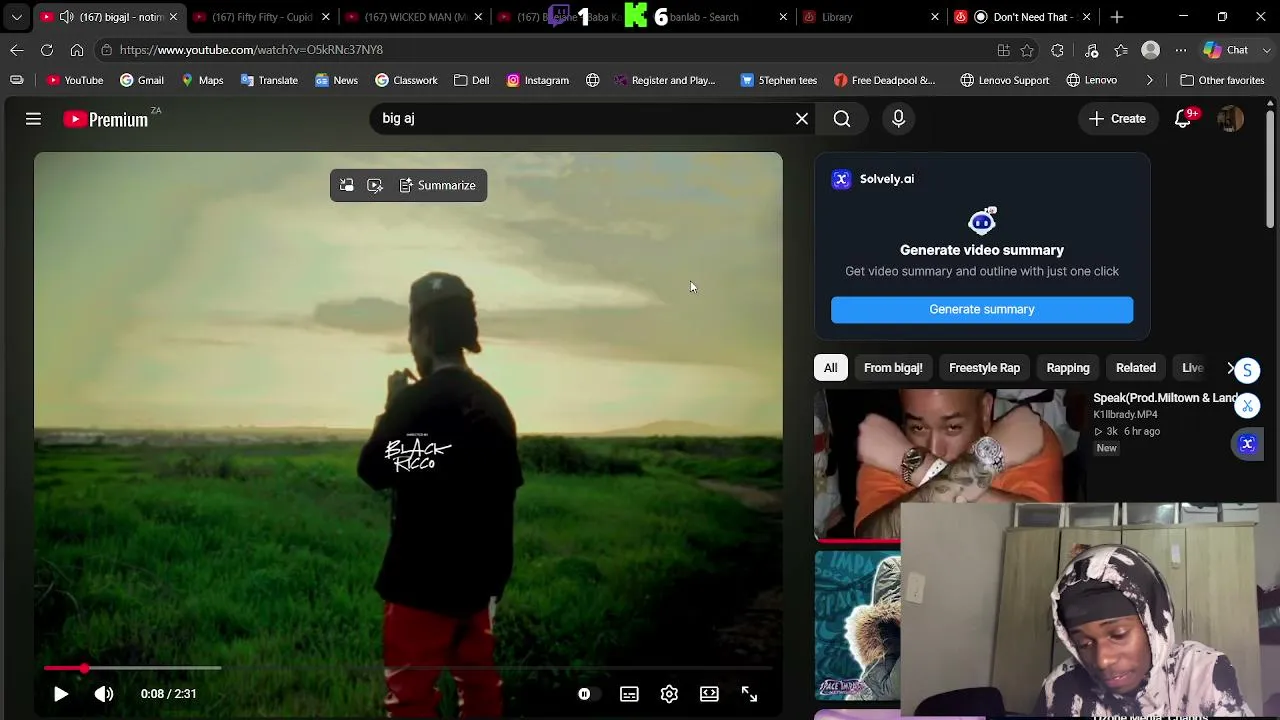Open the K1llbrady.MP4 channel name

pos(1125,415)
